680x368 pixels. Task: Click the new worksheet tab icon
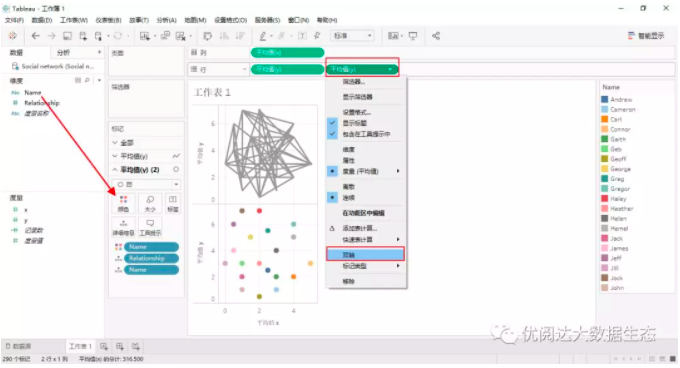(104, 346)
